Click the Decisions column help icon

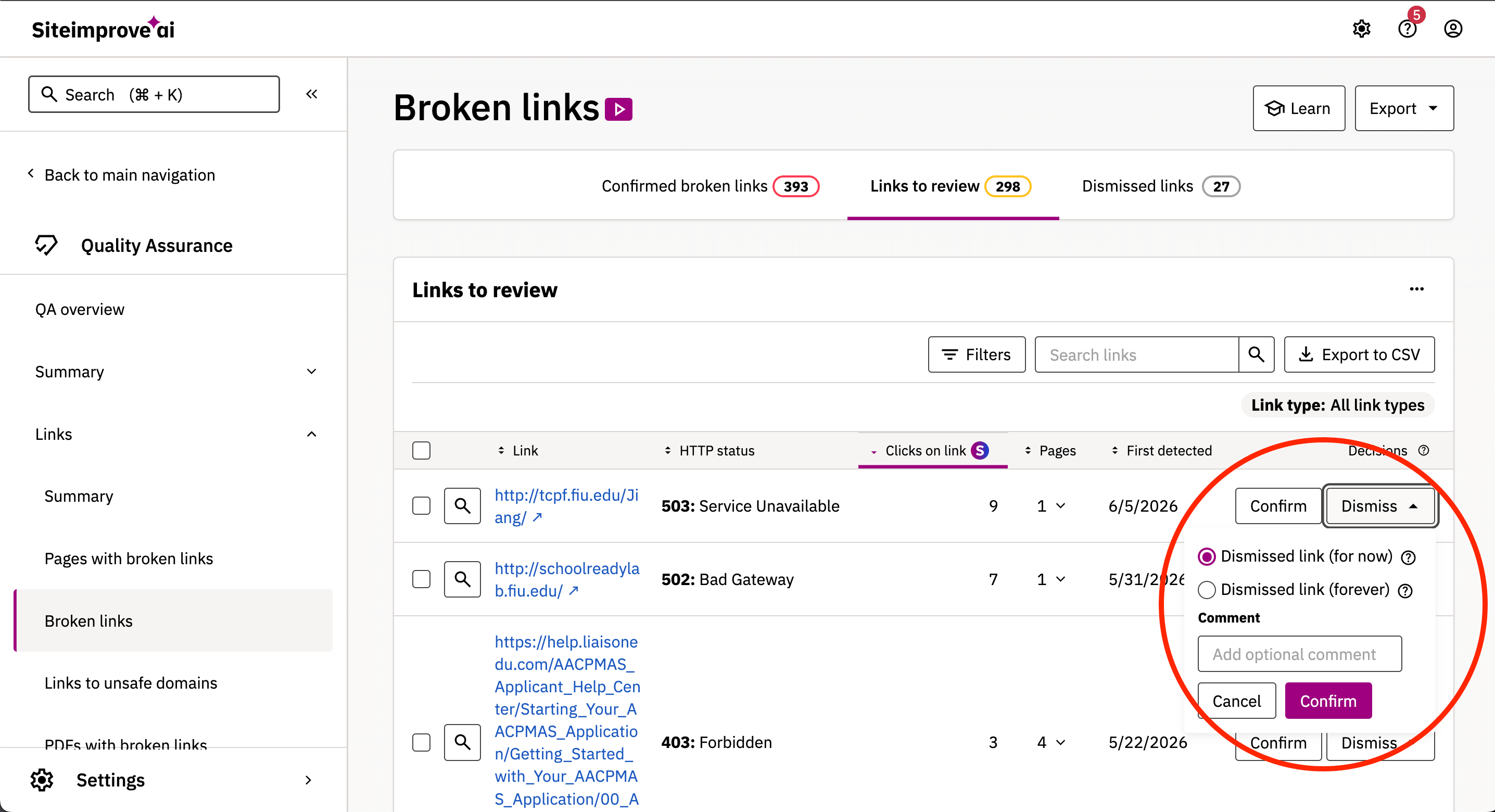click(x=1424, y=450)
